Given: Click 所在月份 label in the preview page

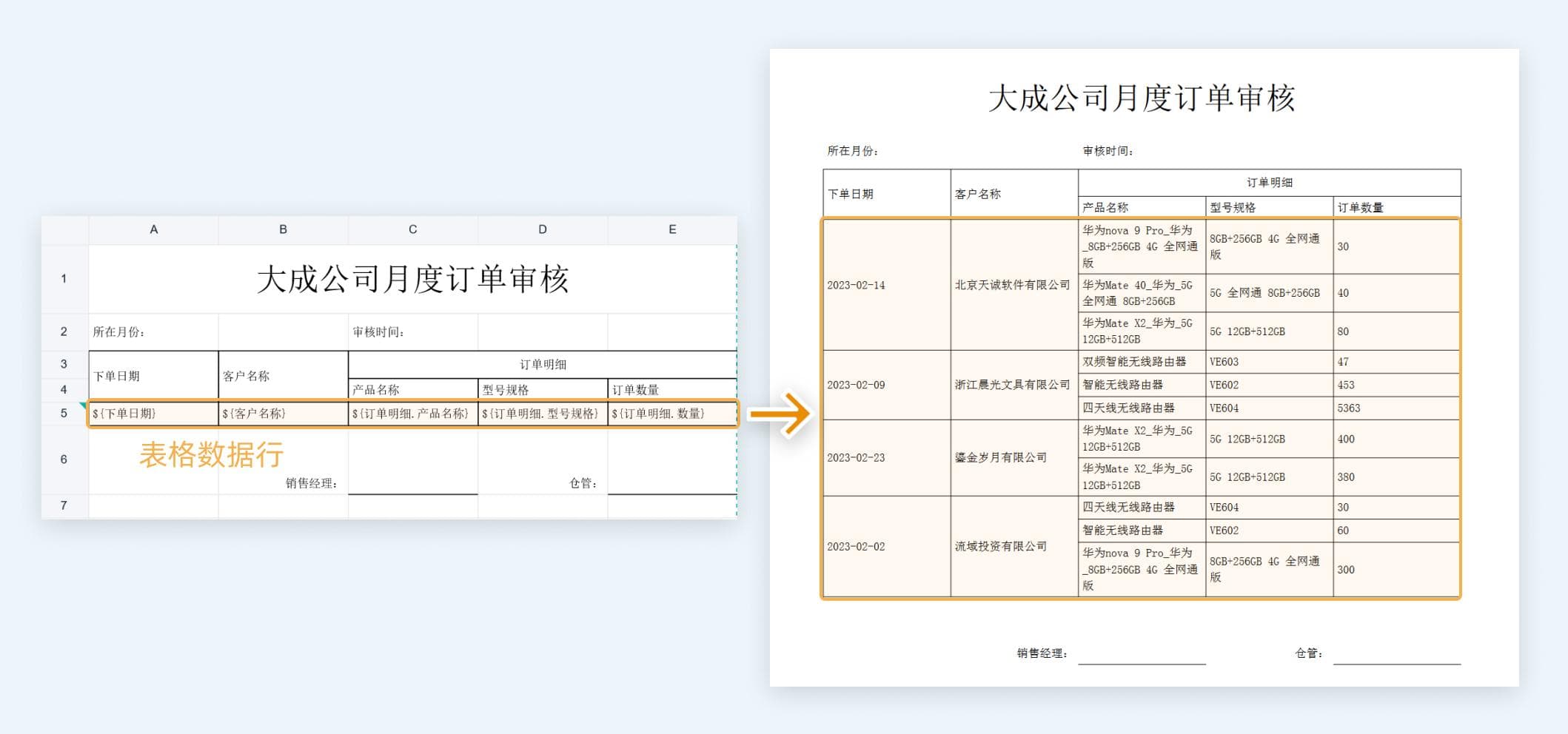Looking at the screenshot, I should (x=853, y=151).
